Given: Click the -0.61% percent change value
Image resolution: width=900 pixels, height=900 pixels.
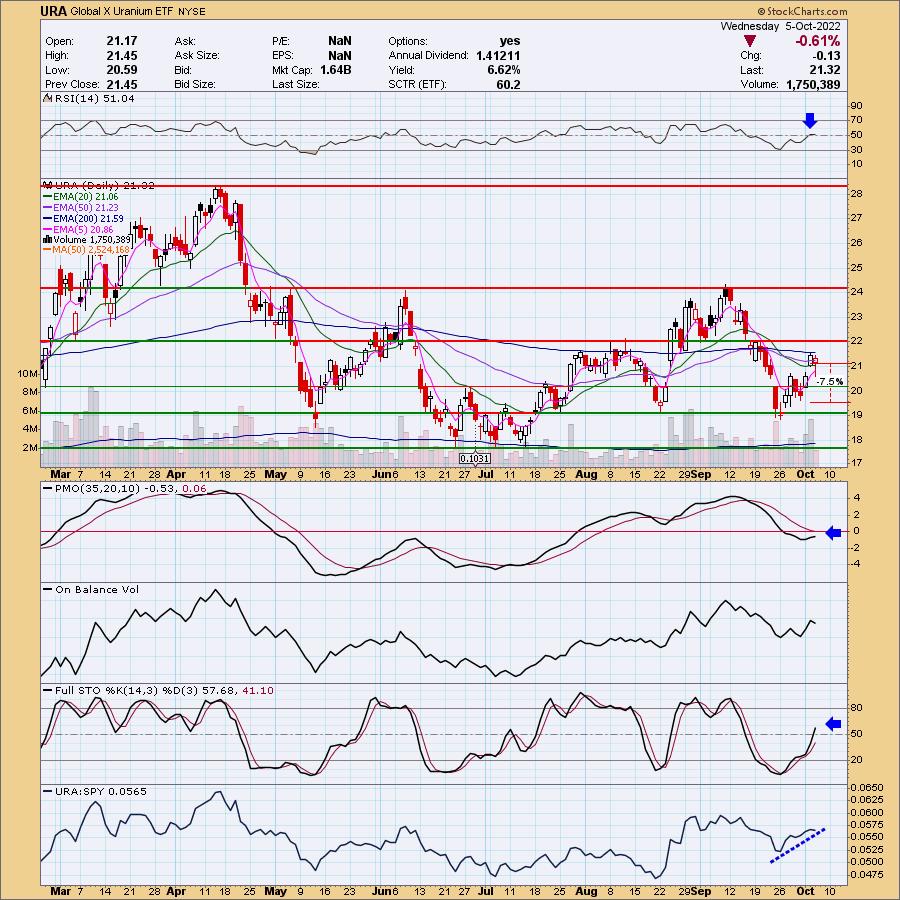Looking at the screenshot, I should tap(817, 41).
